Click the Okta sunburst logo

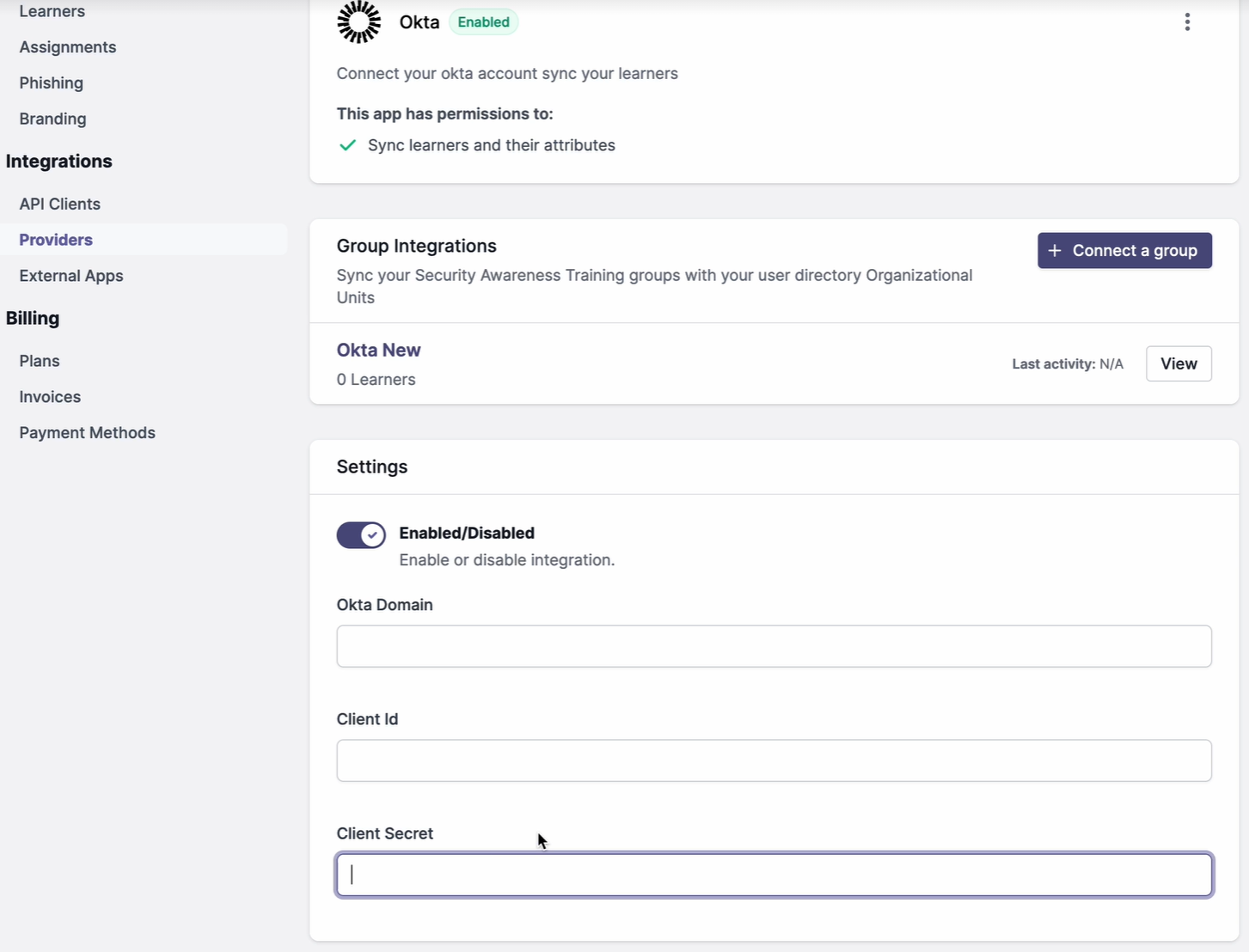(x=358, y=21)
